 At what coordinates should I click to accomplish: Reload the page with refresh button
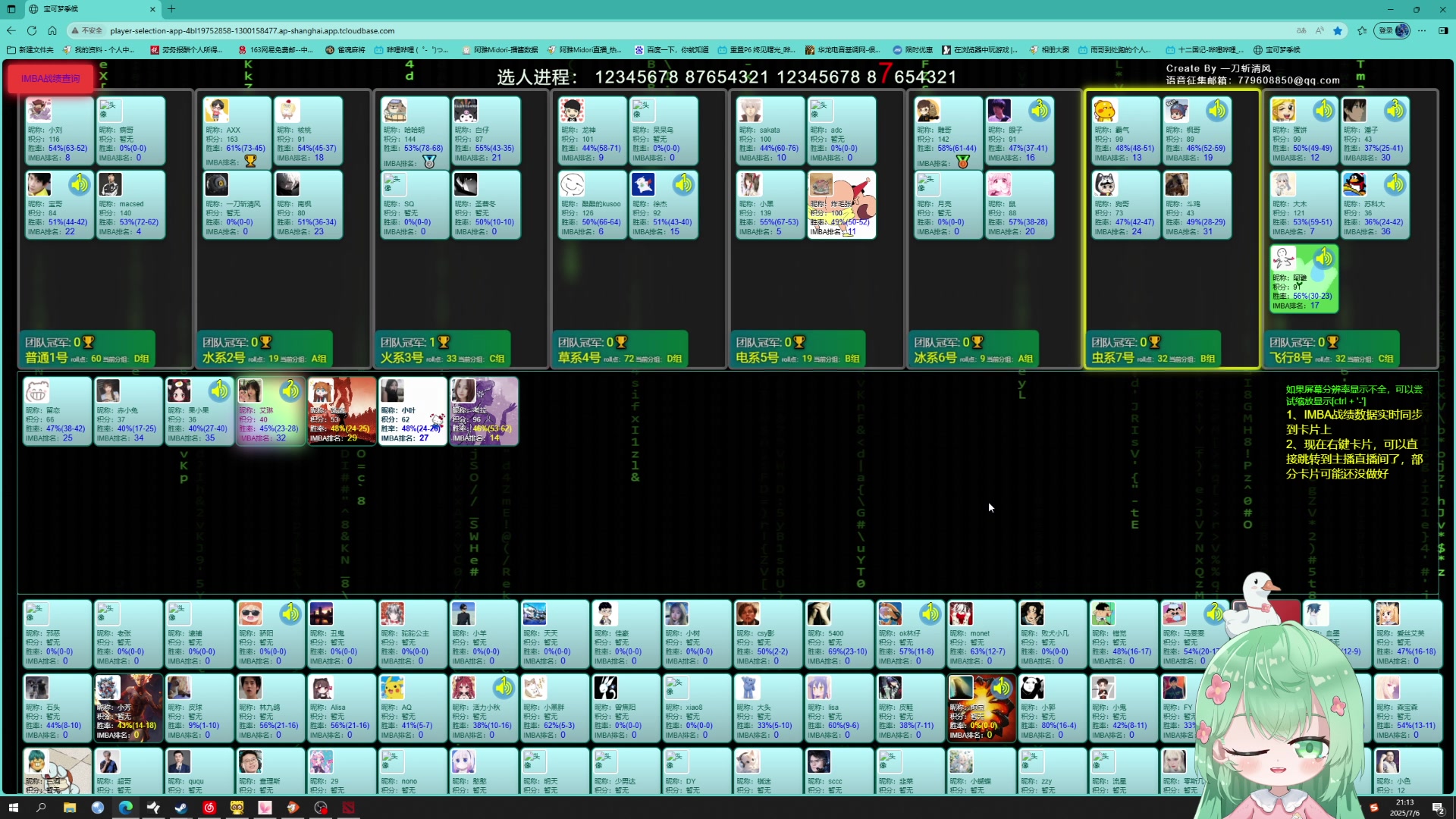pos(31,31)
